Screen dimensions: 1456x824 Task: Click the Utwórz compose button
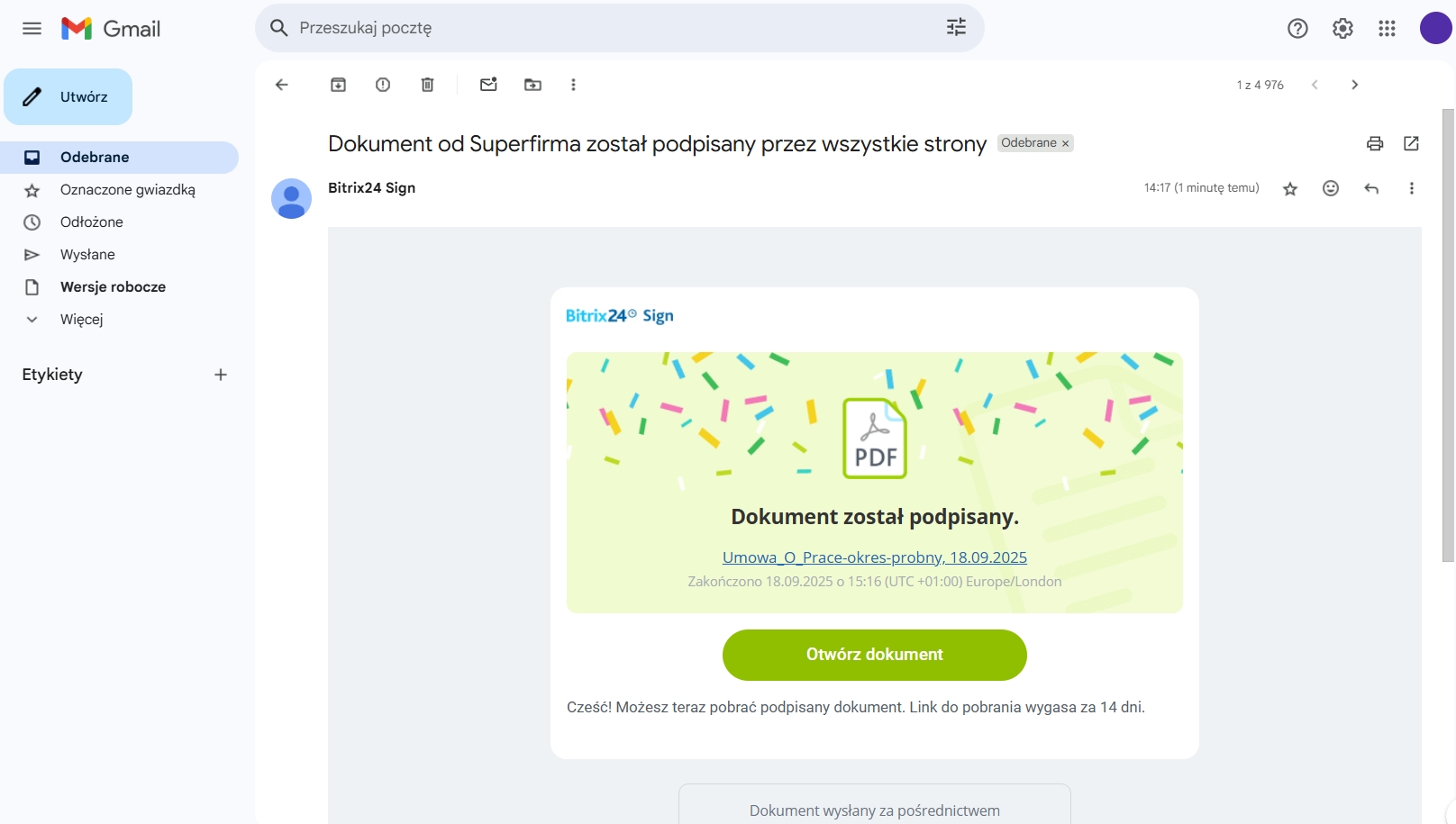pos(68,96)
